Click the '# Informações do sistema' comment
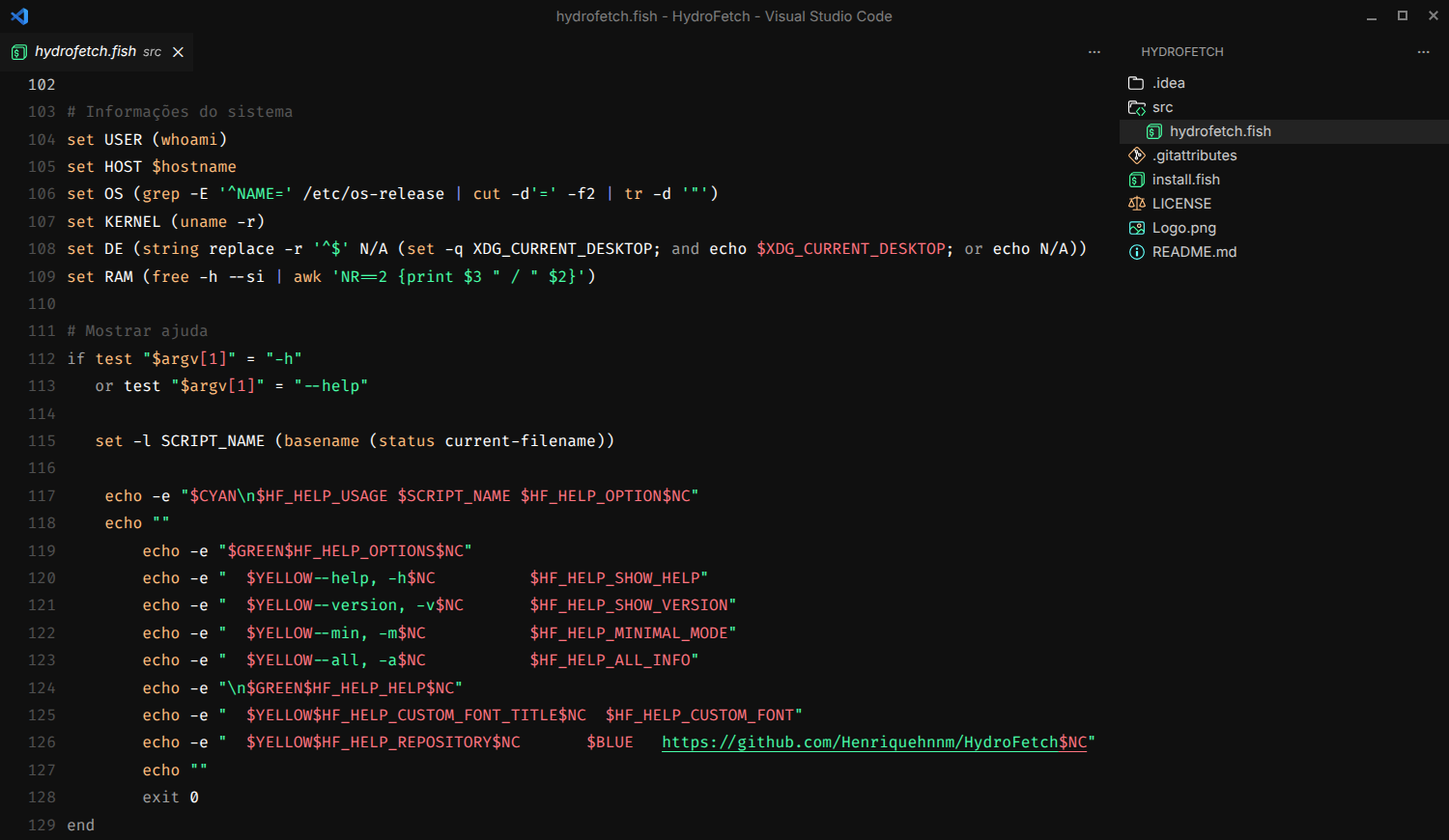1449x840 pixels. point(180,112)
